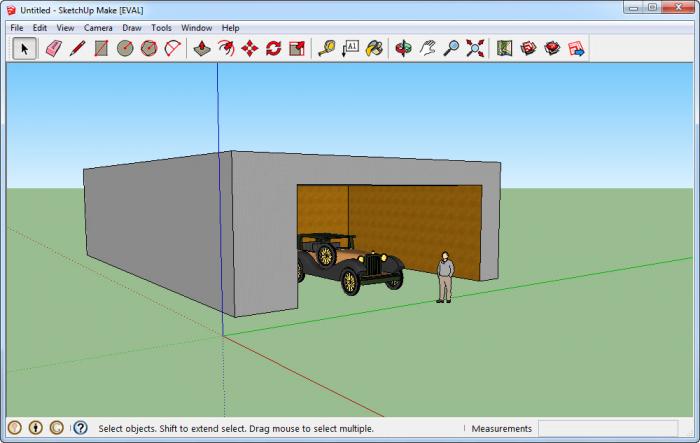Click the geo-location status icon

[15, 428]
